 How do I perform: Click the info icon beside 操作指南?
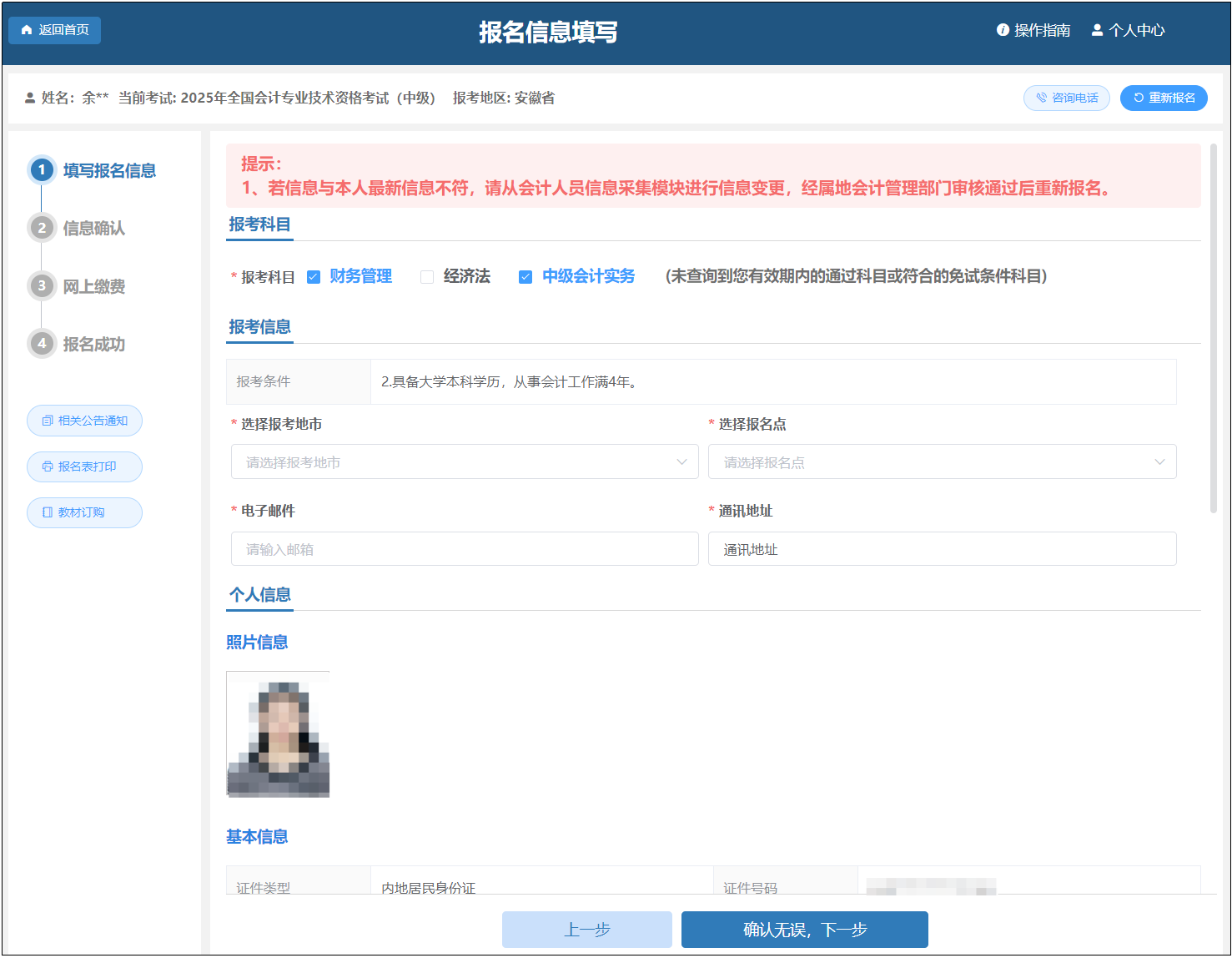tap(1002, 29)
